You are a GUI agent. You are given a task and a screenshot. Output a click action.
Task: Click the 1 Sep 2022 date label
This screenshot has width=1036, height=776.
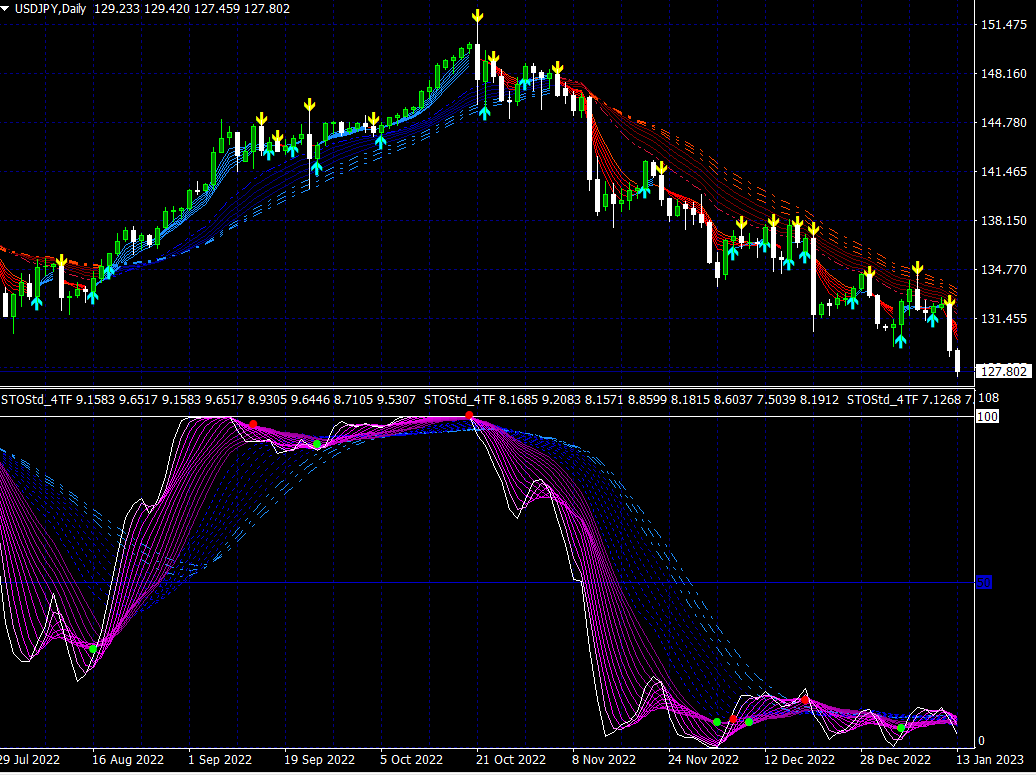[220, 760]
